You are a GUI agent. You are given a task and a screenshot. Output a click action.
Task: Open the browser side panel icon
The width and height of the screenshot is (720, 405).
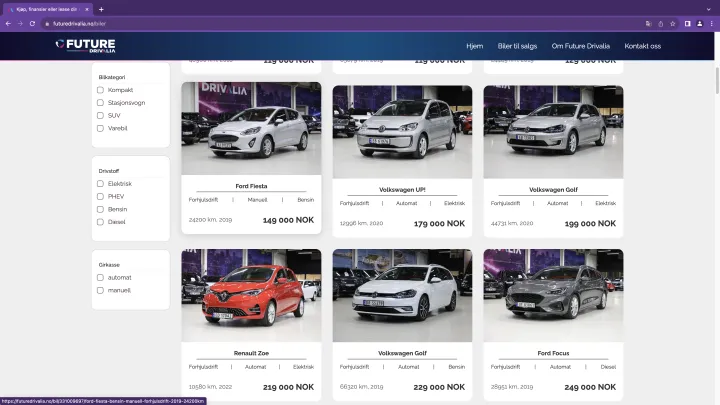(x=687, y=23)
